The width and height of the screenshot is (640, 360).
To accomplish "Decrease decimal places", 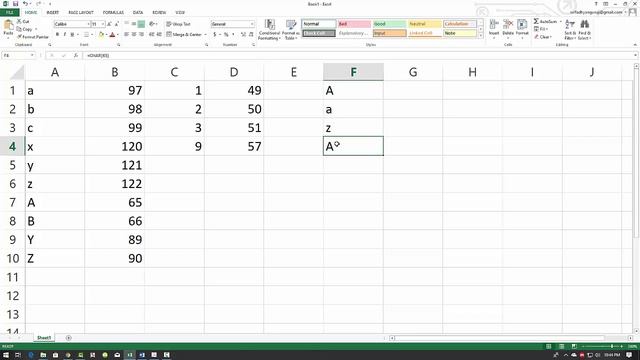I will coord(251,35).
